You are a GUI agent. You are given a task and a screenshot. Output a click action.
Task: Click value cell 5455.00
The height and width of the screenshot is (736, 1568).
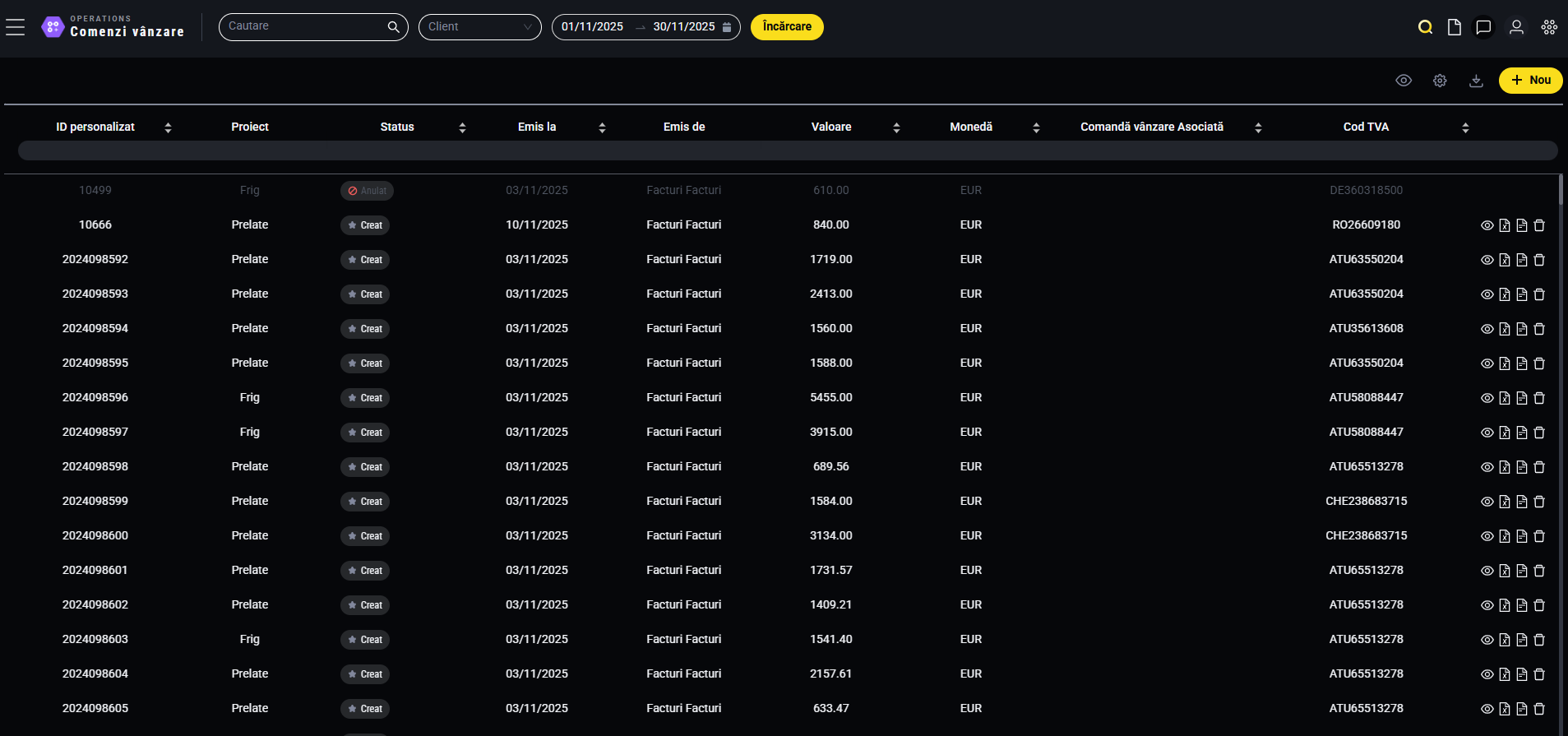tap(831, 397)
